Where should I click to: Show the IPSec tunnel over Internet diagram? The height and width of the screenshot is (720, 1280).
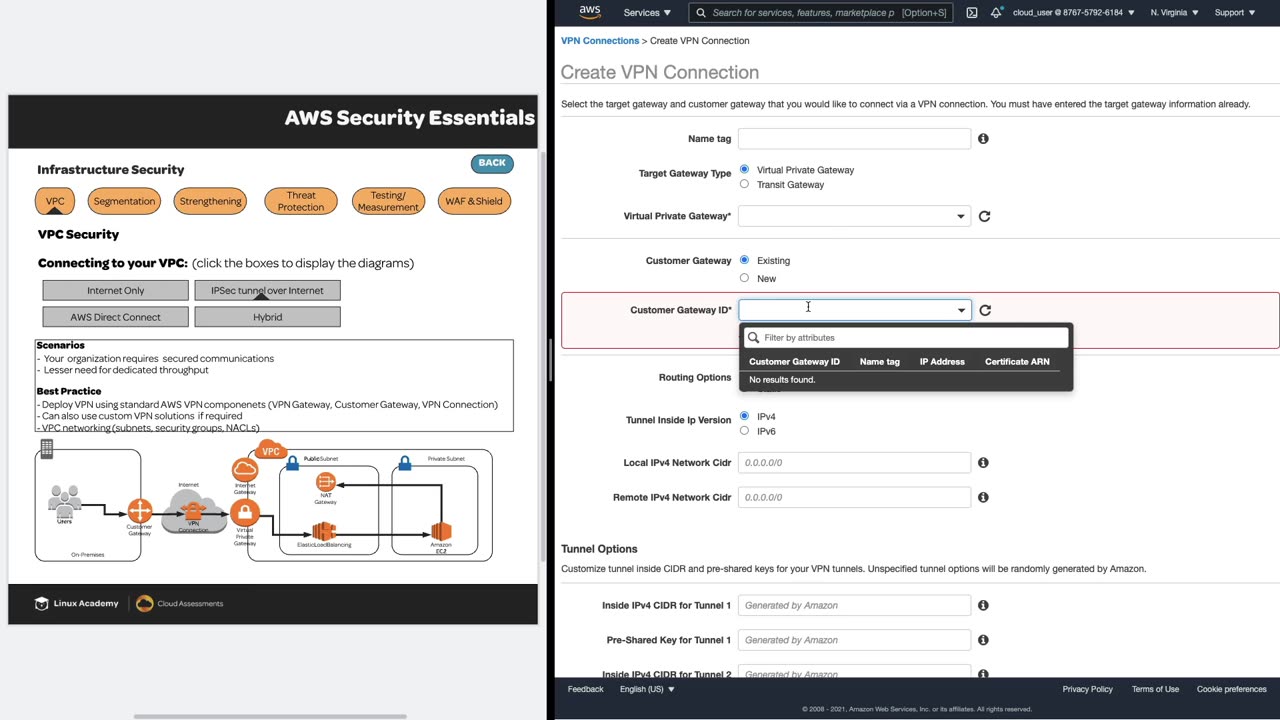click(267, 290)
